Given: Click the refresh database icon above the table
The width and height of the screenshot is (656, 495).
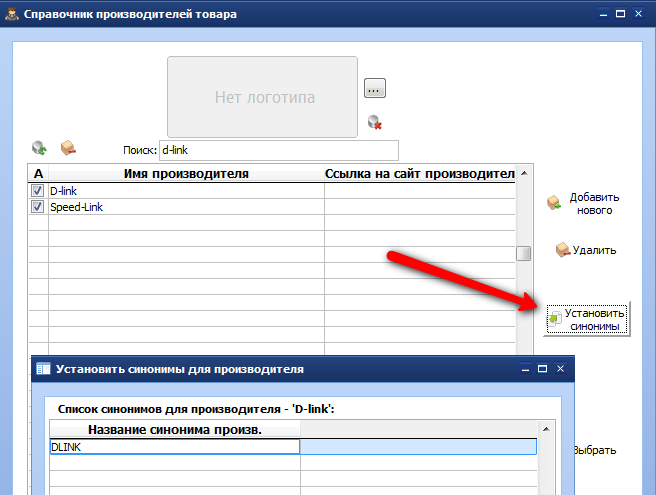Looking at the screenshot, I should click(x=39, y=148).
